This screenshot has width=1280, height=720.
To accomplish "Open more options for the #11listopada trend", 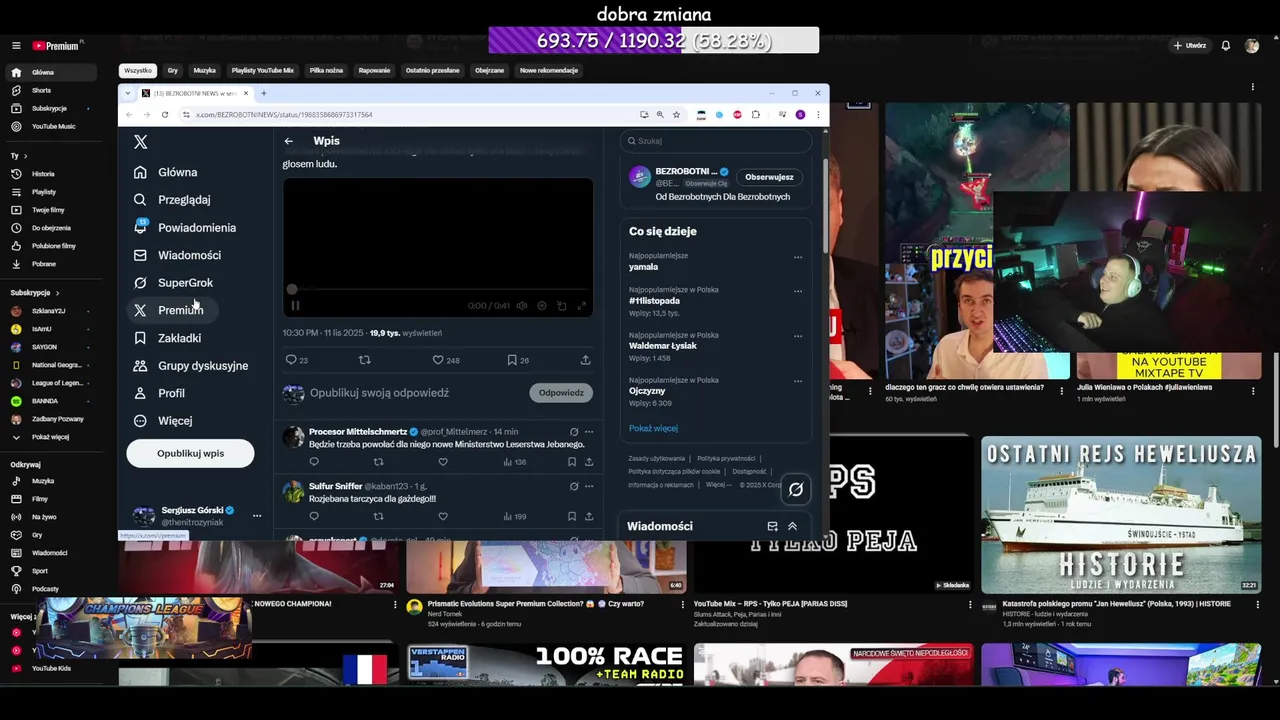I will pyautogui.click(x=798, y=291).
